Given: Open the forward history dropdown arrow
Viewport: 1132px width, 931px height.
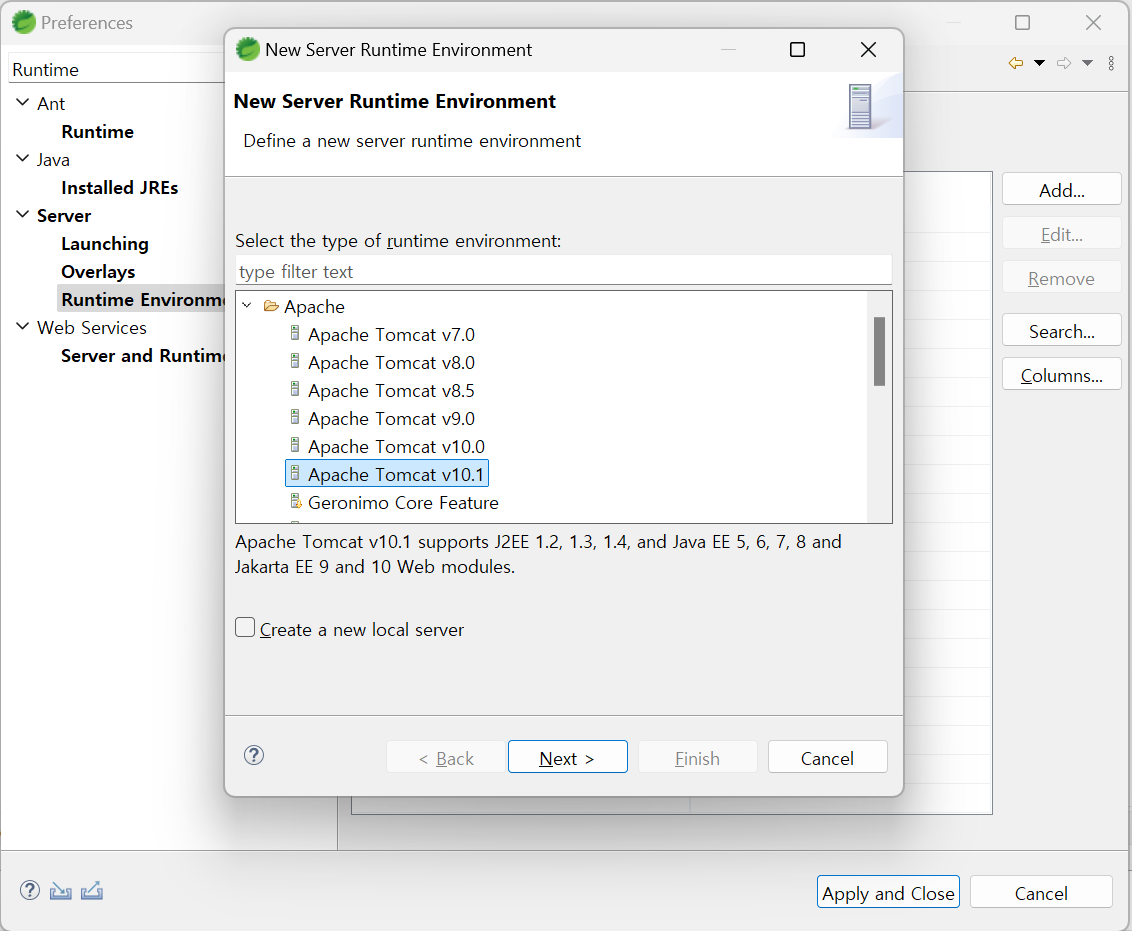Looking at the screenshot, I should pyautogui.click(x=1087, y=63).
